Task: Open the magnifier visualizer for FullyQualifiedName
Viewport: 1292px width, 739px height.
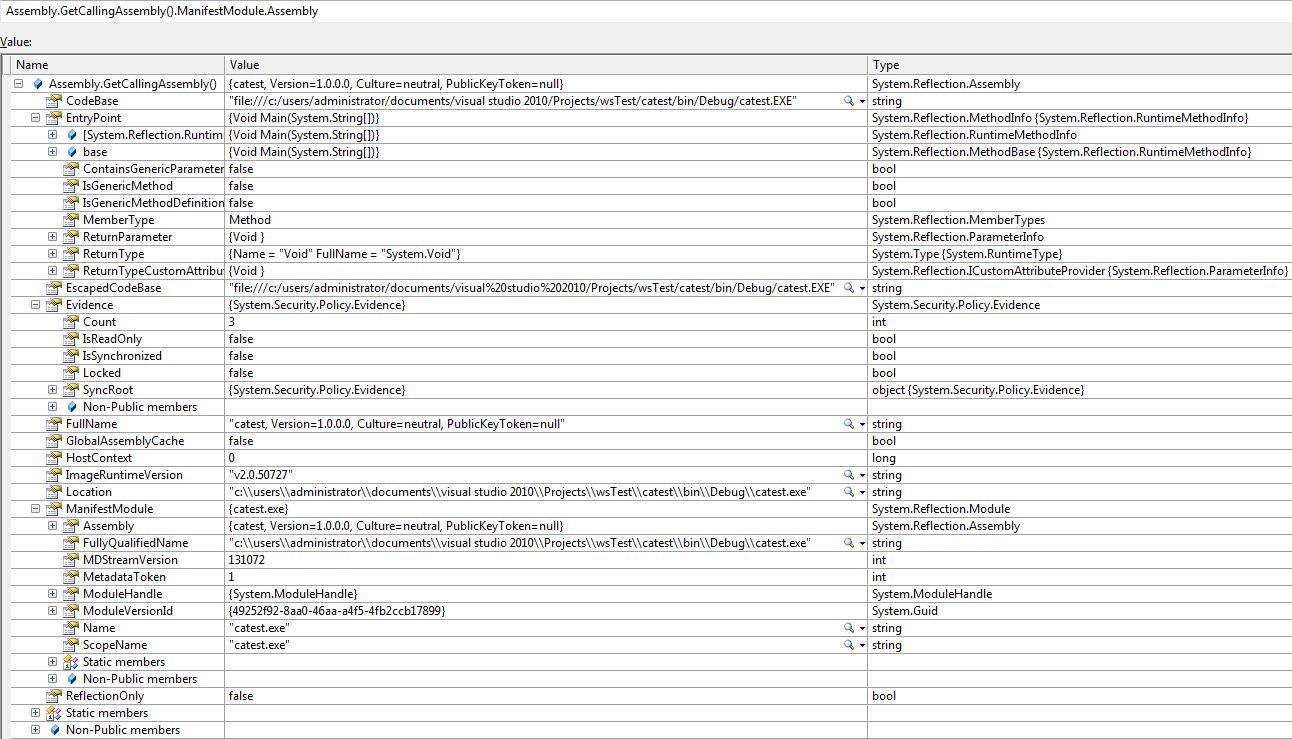Action: [x=849, y=543]
